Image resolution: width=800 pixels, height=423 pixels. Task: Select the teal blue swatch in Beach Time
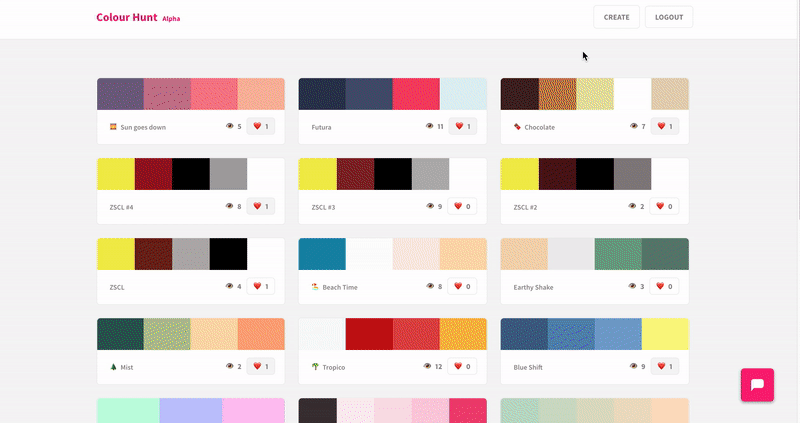322,254
